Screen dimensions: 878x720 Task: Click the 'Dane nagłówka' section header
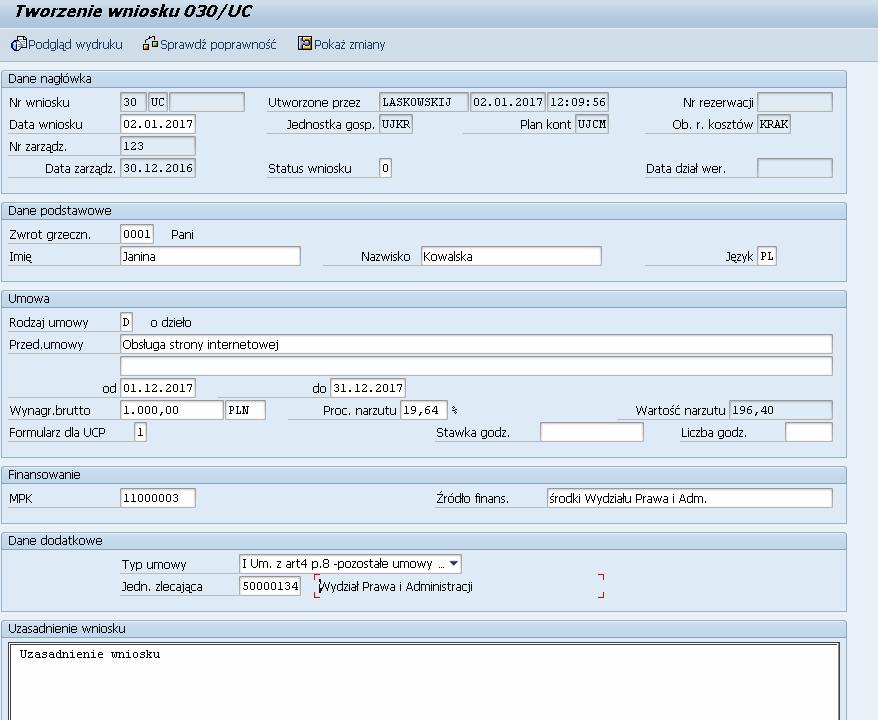coord(49,79)
